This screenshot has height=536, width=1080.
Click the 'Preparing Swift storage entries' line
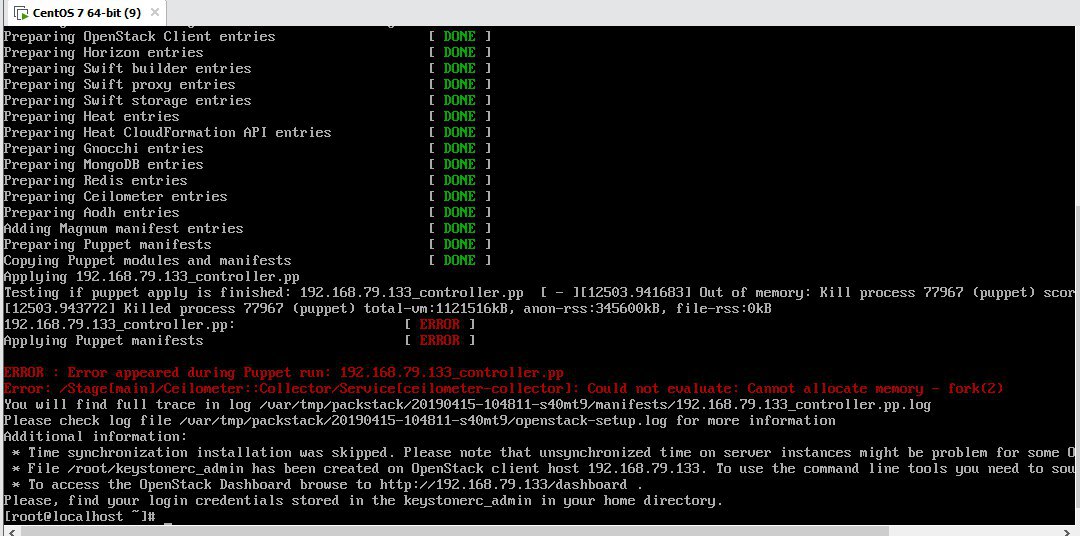tap(247, 101)
